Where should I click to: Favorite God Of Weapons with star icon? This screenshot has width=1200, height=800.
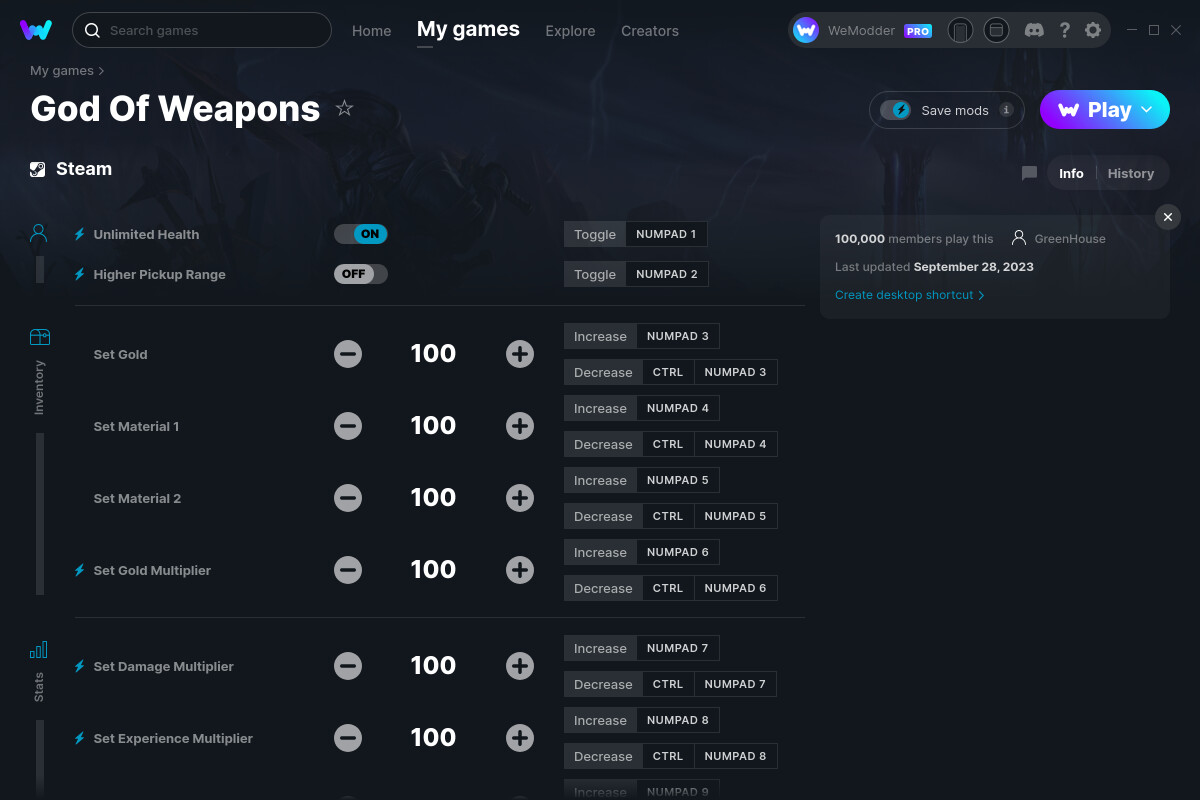344,108
